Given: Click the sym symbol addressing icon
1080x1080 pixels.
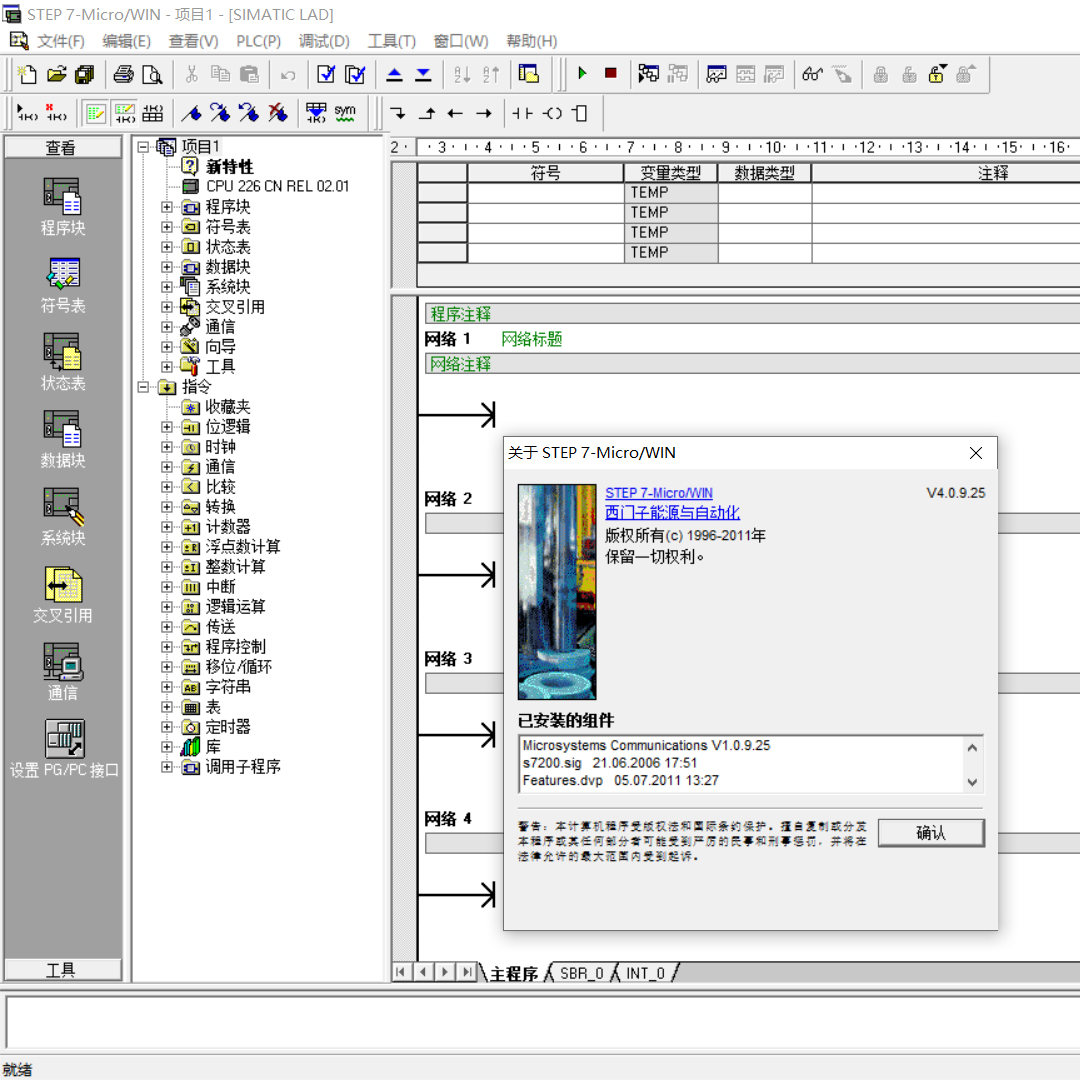Looking at the screenshot, I should [345, 114].
